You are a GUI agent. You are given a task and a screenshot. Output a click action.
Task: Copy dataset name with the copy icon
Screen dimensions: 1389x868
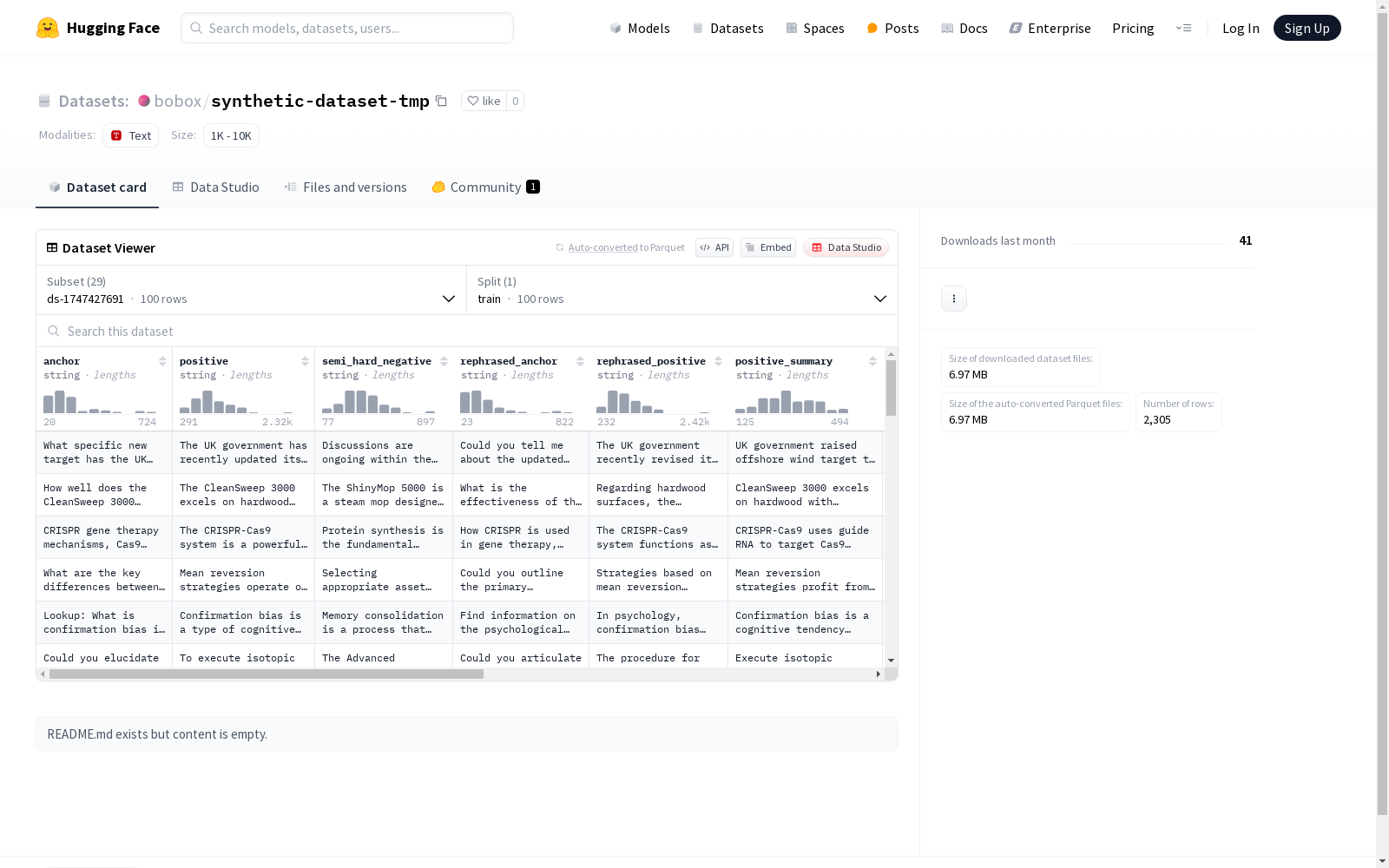pos(441,101)
